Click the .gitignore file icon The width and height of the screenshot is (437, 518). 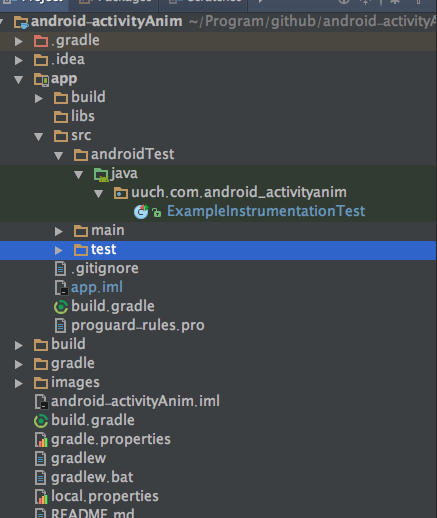60,269
